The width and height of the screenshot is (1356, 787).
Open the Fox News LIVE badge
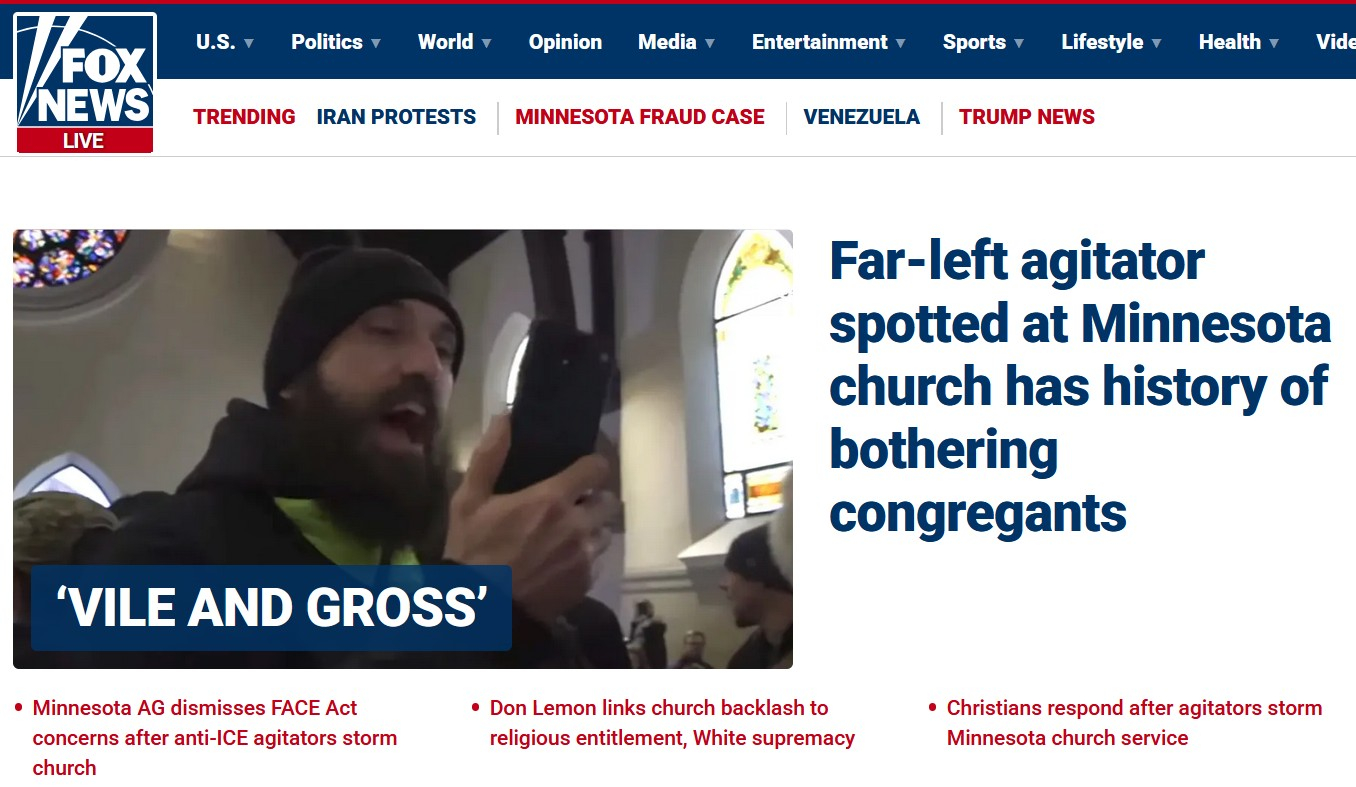point(84,141)
